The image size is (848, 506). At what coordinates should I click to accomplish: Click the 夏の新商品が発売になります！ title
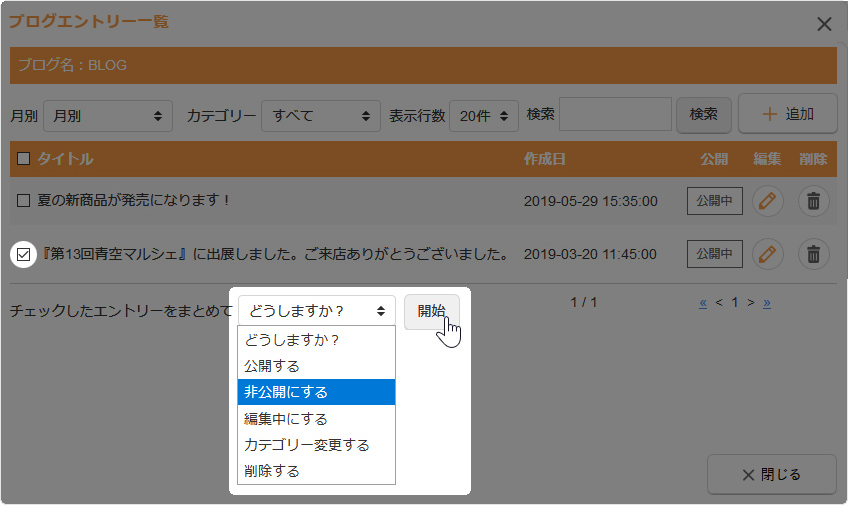point(133,201)
